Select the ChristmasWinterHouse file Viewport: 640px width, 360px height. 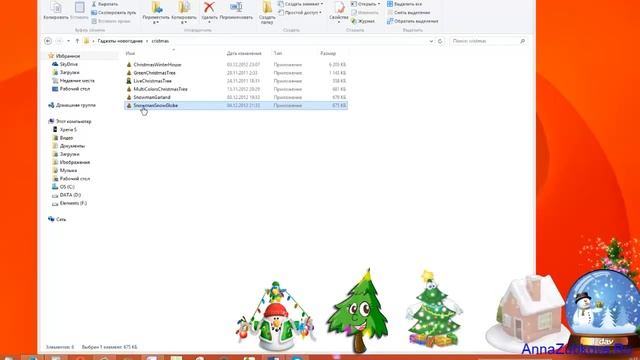point(236,64)
